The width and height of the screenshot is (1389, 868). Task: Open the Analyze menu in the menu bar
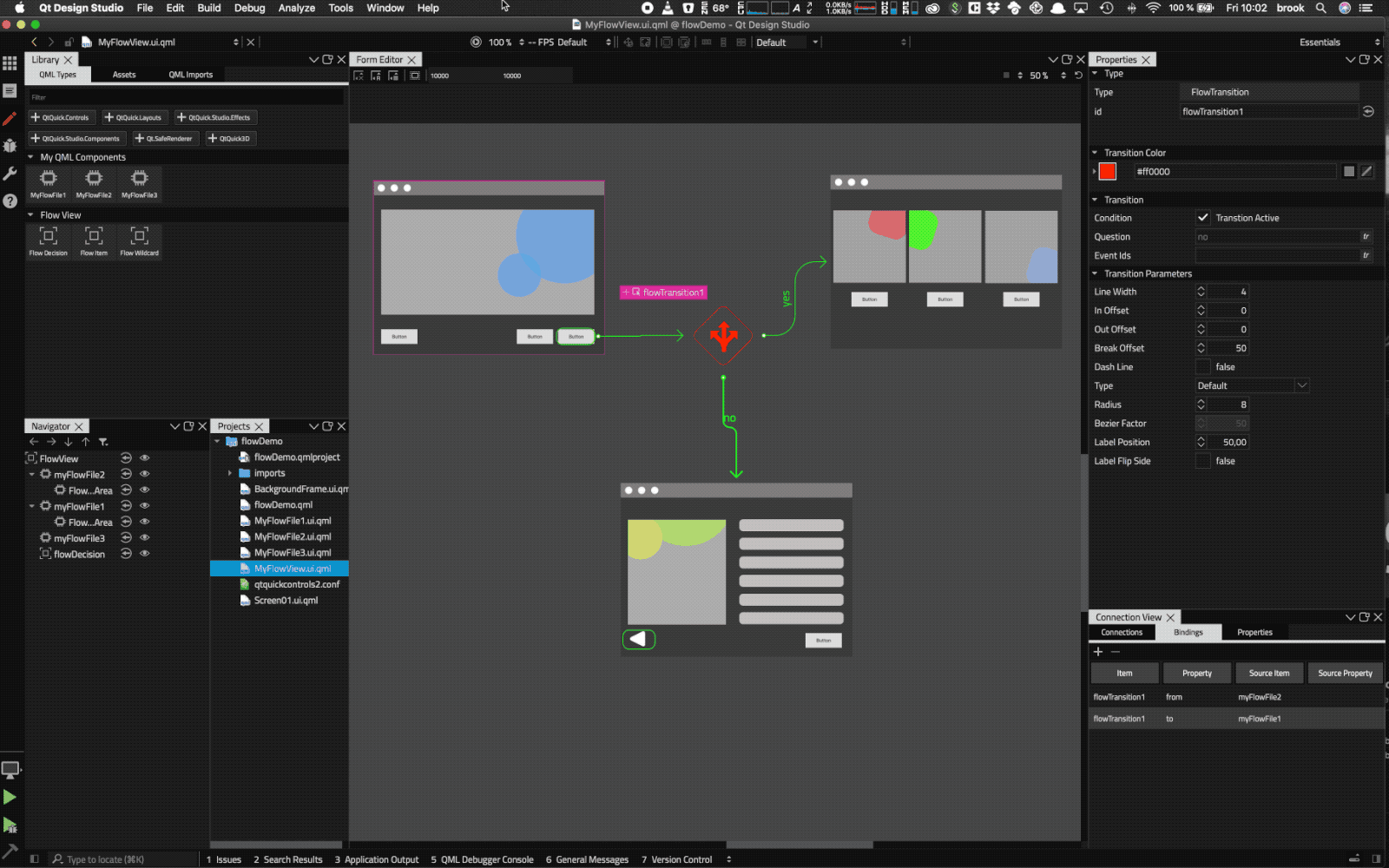point(296,8)
